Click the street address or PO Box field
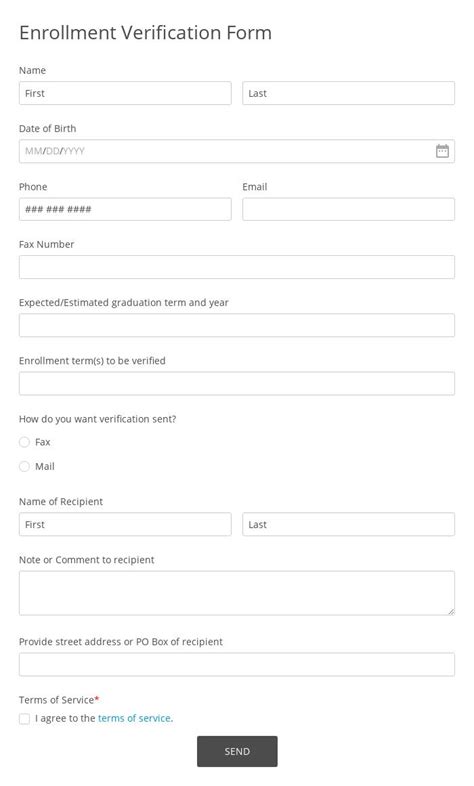474x786 pixels. [236, 664]
